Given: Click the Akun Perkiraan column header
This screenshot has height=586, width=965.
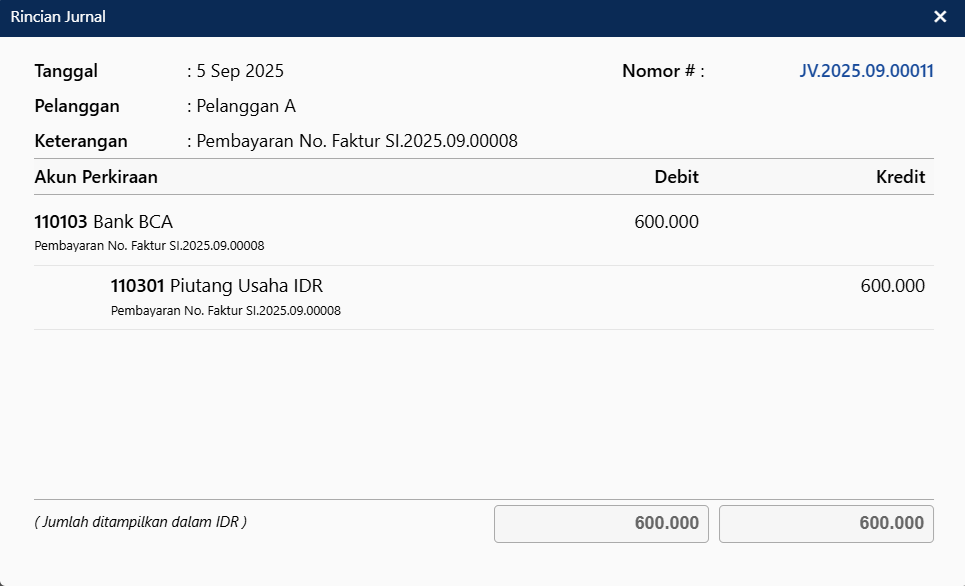Looking at the screenshot, I should (96, 177).
